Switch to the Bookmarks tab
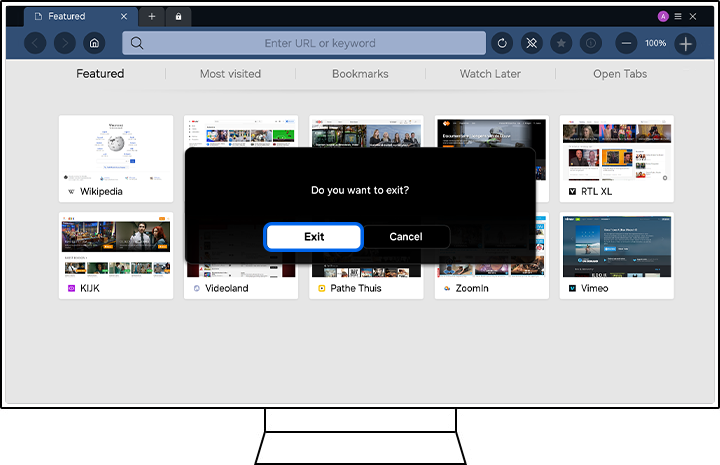 (360, 74)
